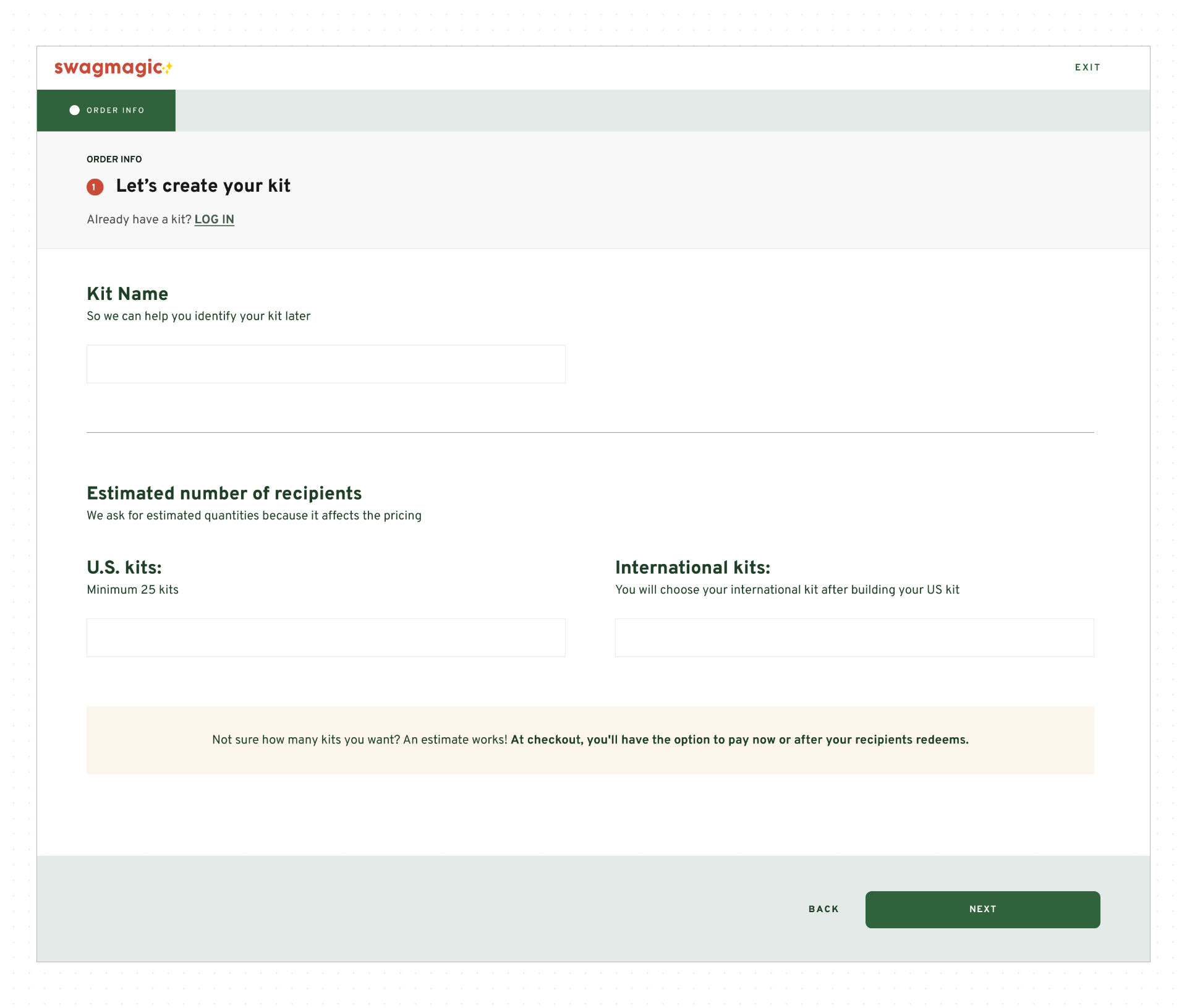Click the small ORDER INFO label above the heading
Image resolution: width=1187 pixels, height=1008 pixels.
tap(114, 160)
